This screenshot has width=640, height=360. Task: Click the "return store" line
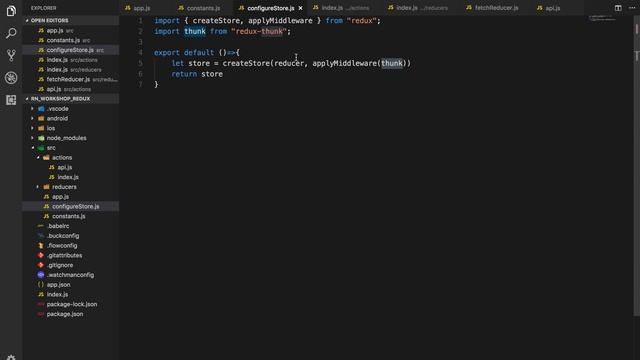coord(197,74)
